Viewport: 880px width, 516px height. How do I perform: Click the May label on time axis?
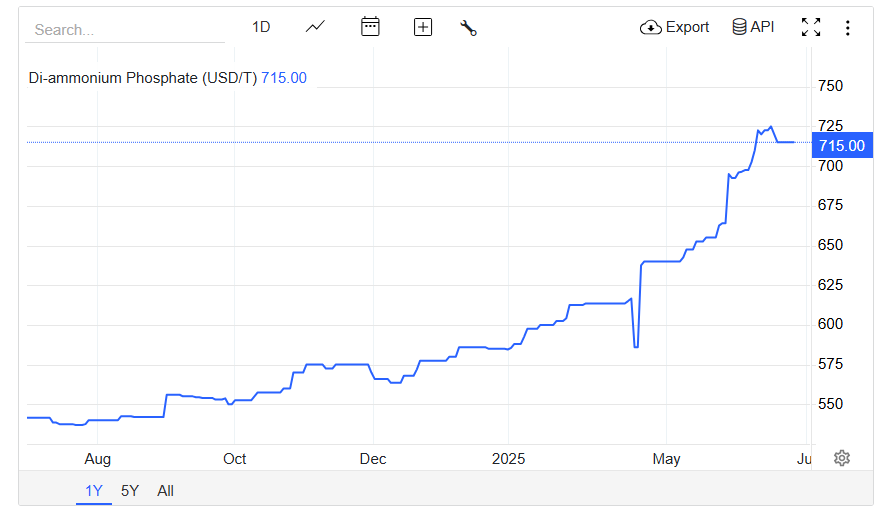[666, 459]
